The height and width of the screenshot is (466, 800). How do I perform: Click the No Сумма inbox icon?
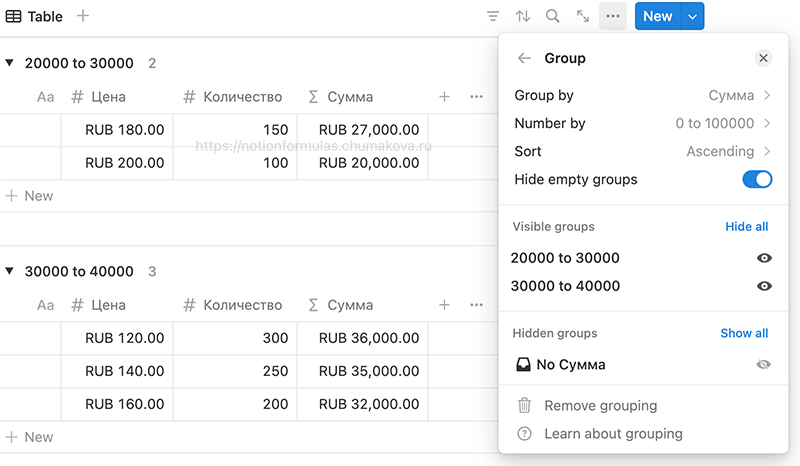pyautogui.click(x=523, y=364)
